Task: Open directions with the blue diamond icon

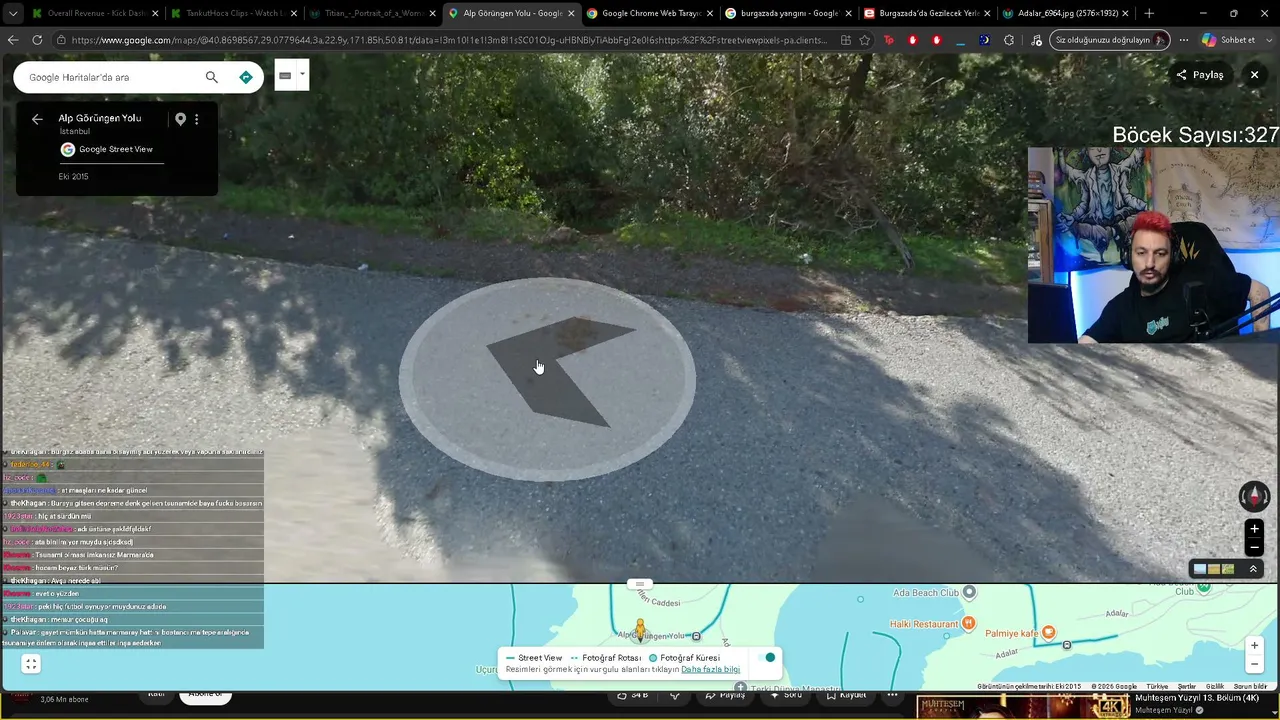Action: pyautogui.click(x=246, y=77)
